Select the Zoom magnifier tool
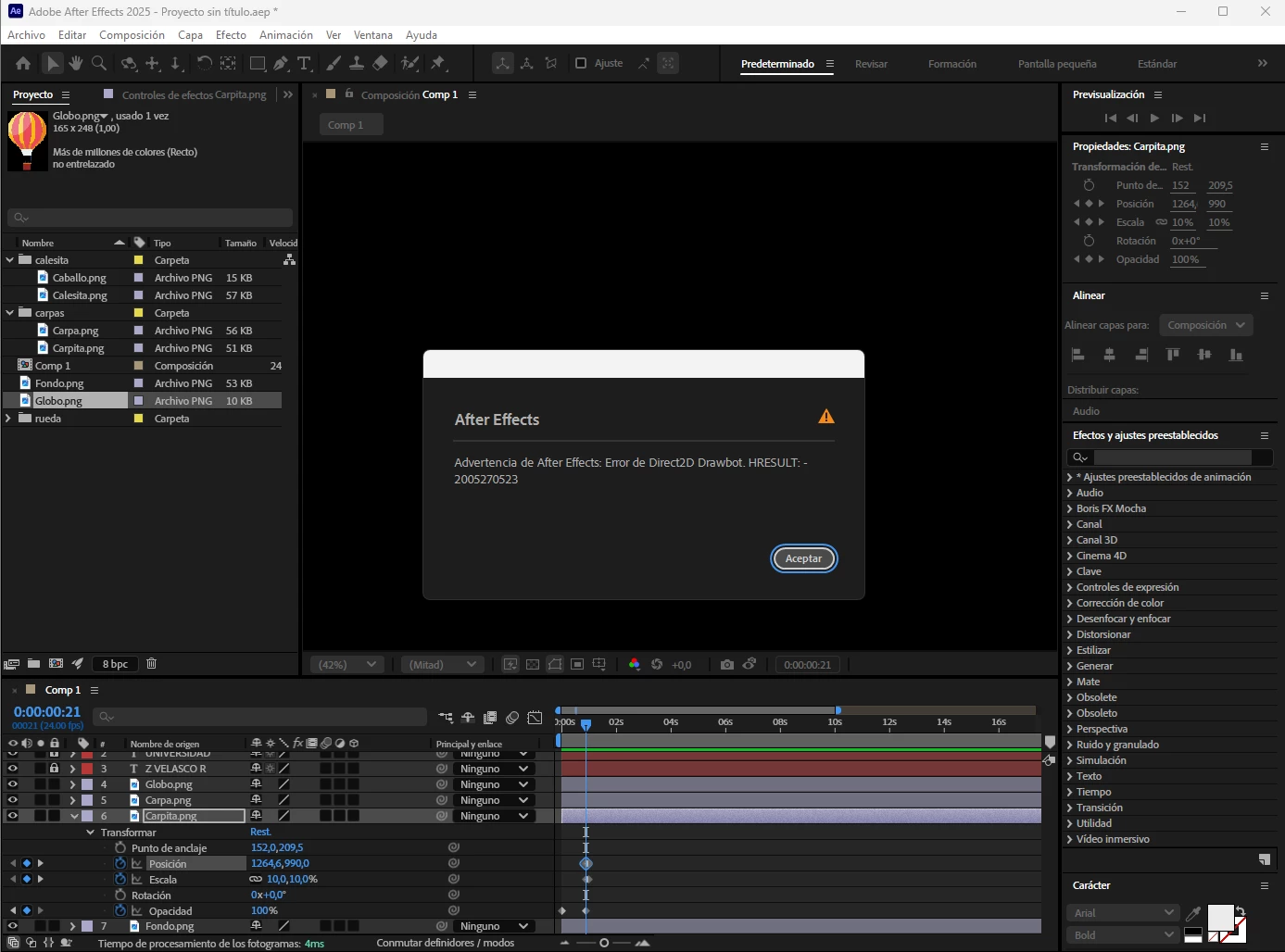Image resolution: width=1285 pixels, height=952 pixels. click(x=99, y=63)
